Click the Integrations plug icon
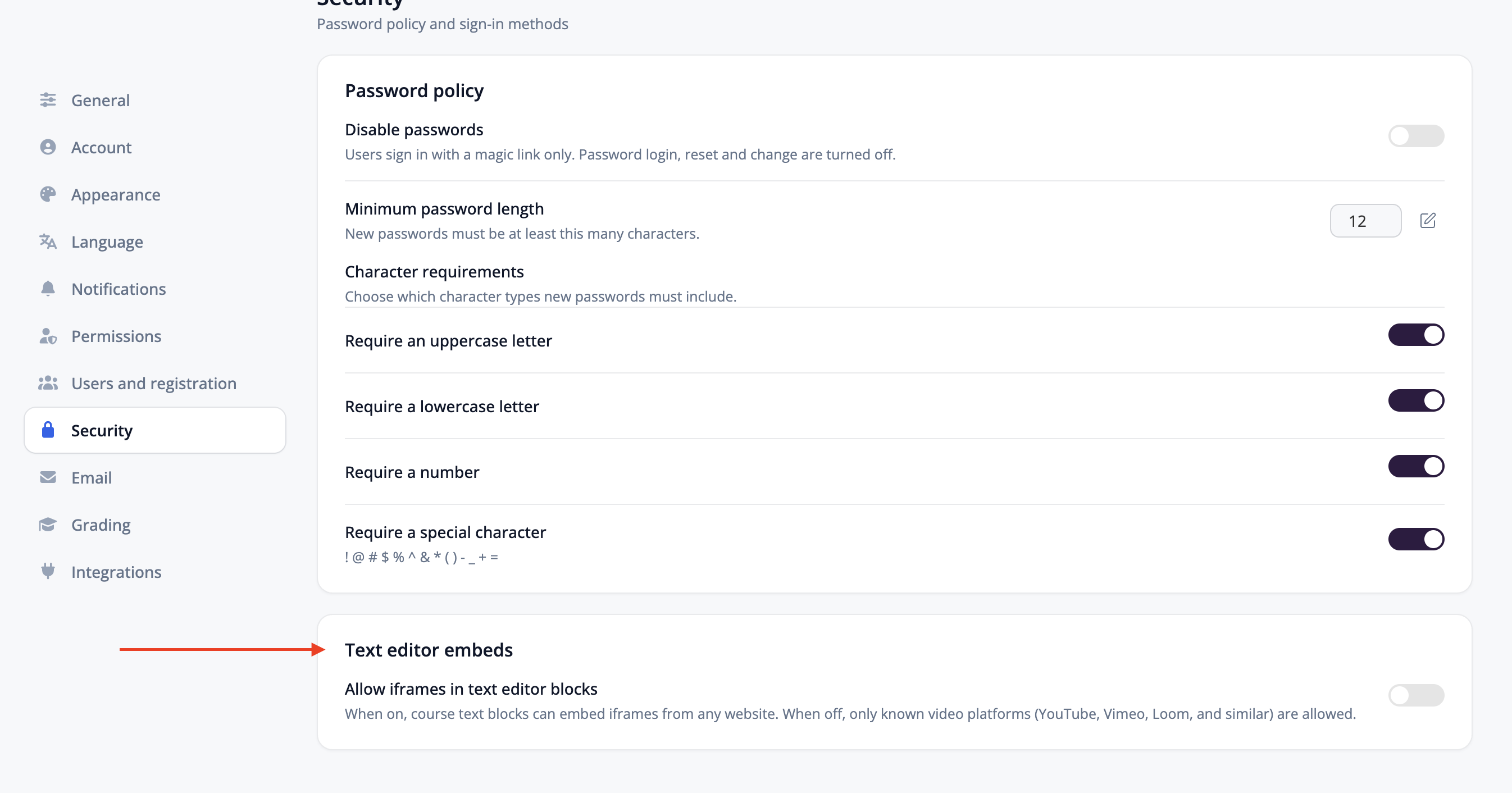 click(48, 571)
